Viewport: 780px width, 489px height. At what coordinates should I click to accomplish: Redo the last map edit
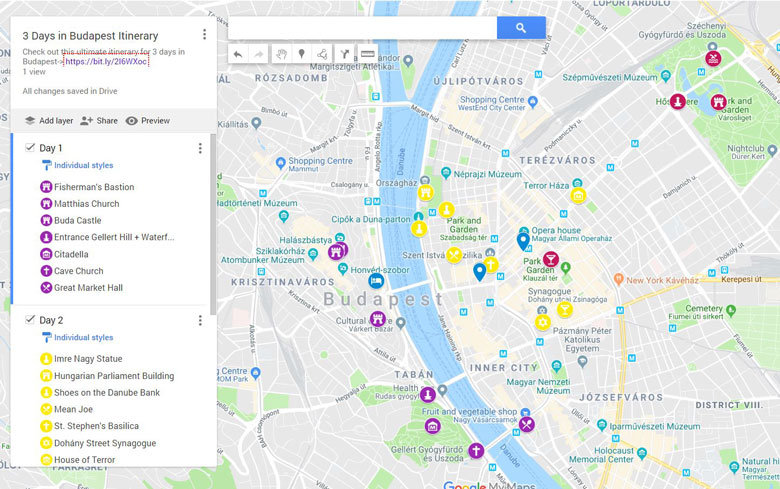tap(259, 54)
